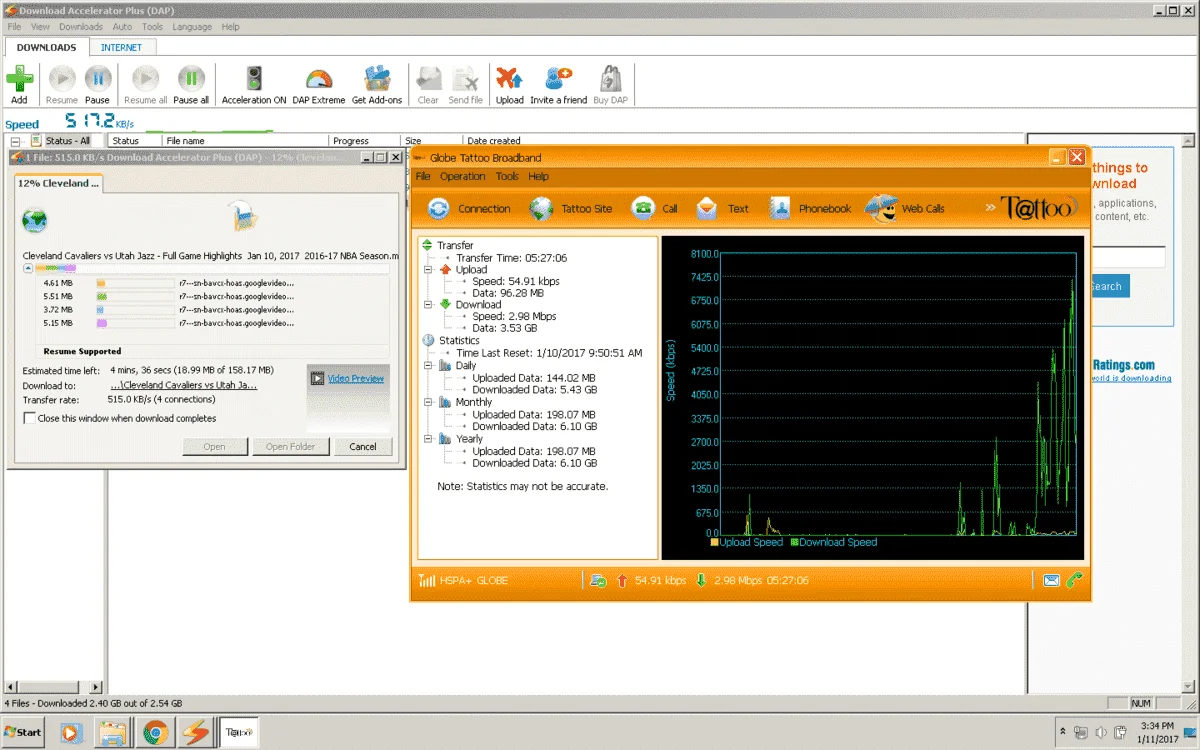Toggle Acceleration ON traffic light icon
This screenshot has width=1200, height=750.
pos(254,79)
